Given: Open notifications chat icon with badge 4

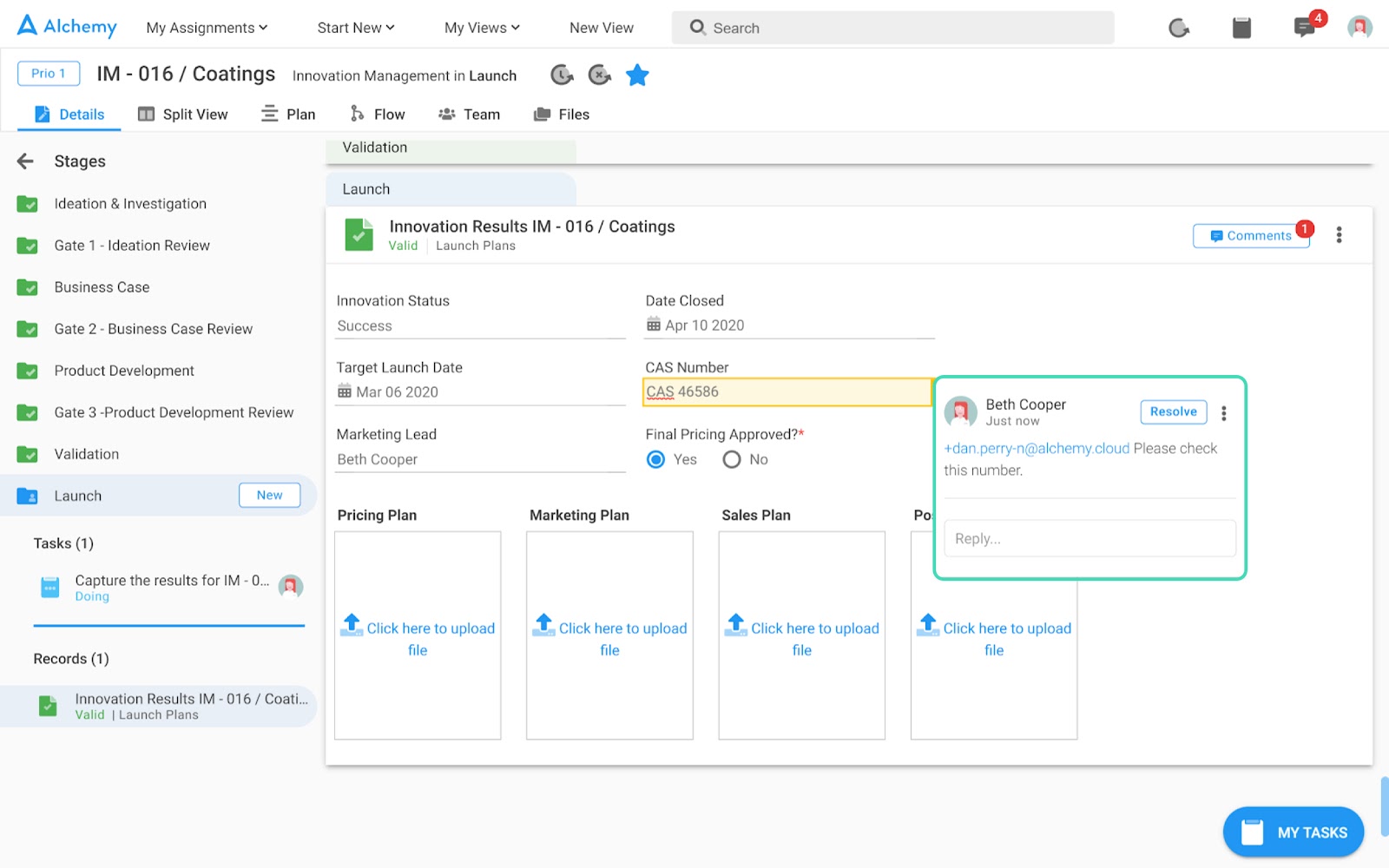Looking at the screenshot, I should [1305, 28].
